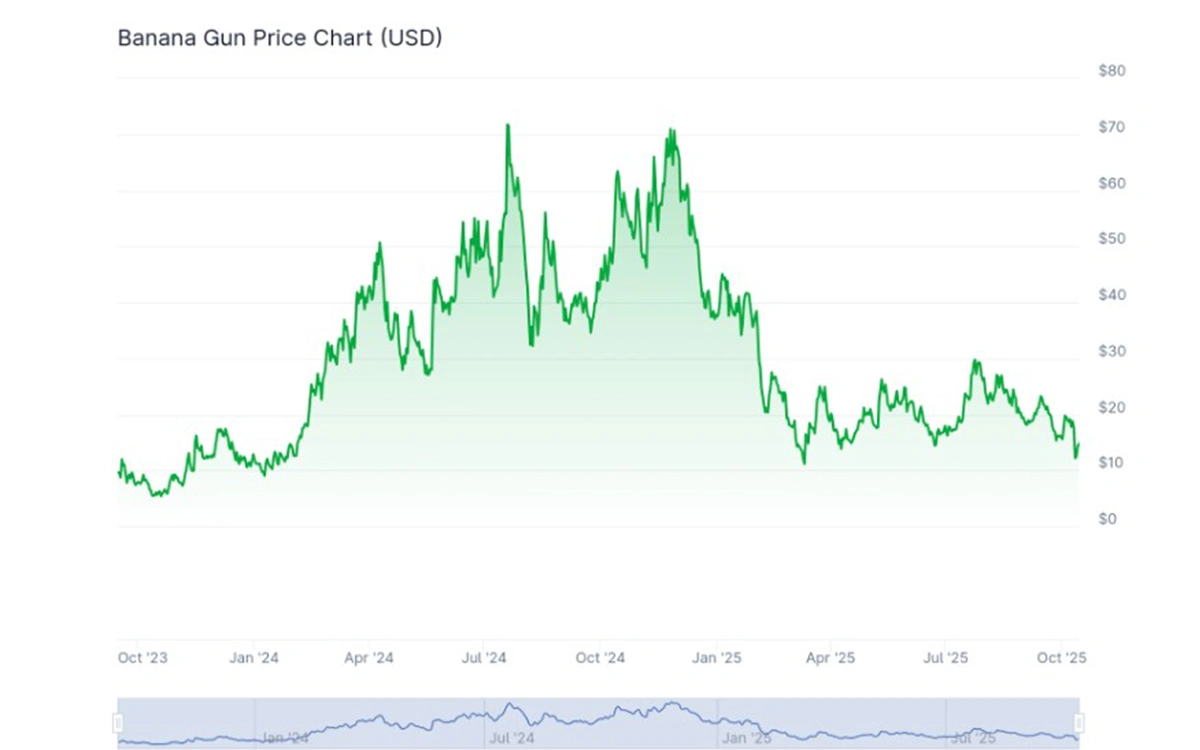
Task: Click the Jan '25 x-axis label on main chart
Action: click(x=716, y=658)
